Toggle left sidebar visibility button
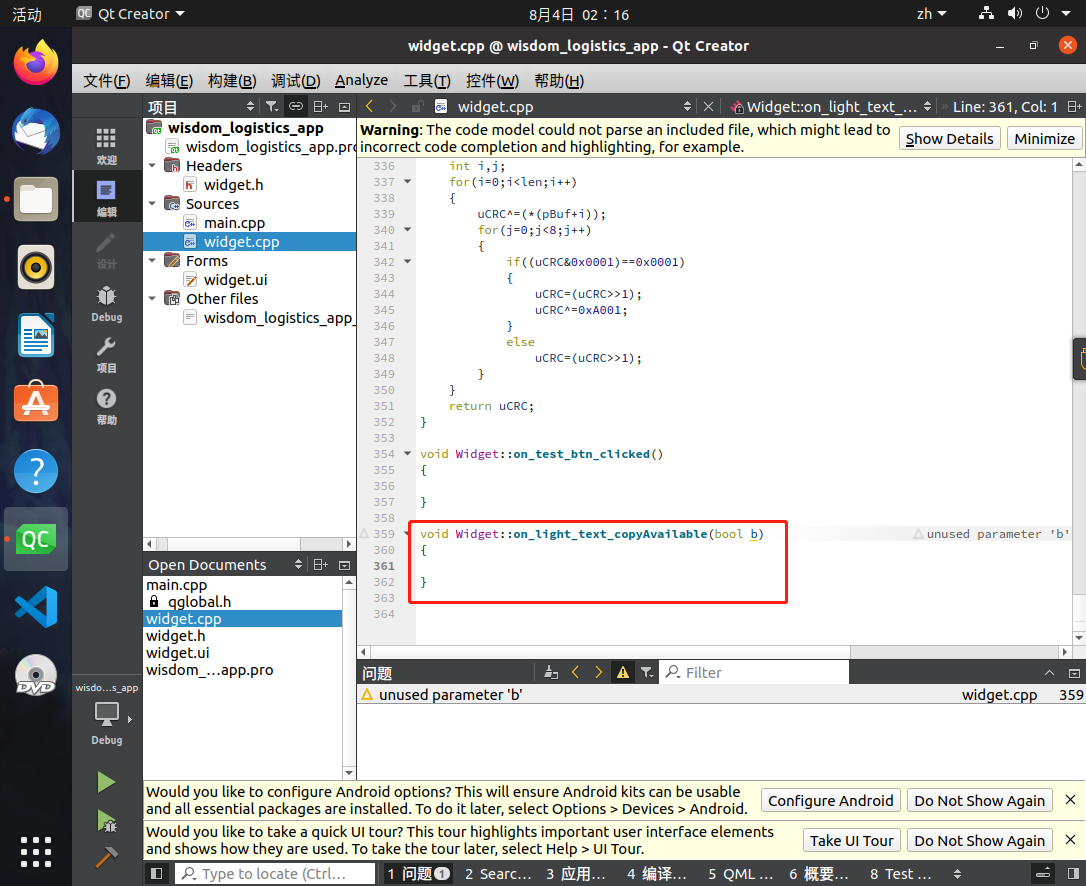 coord(157,874)
